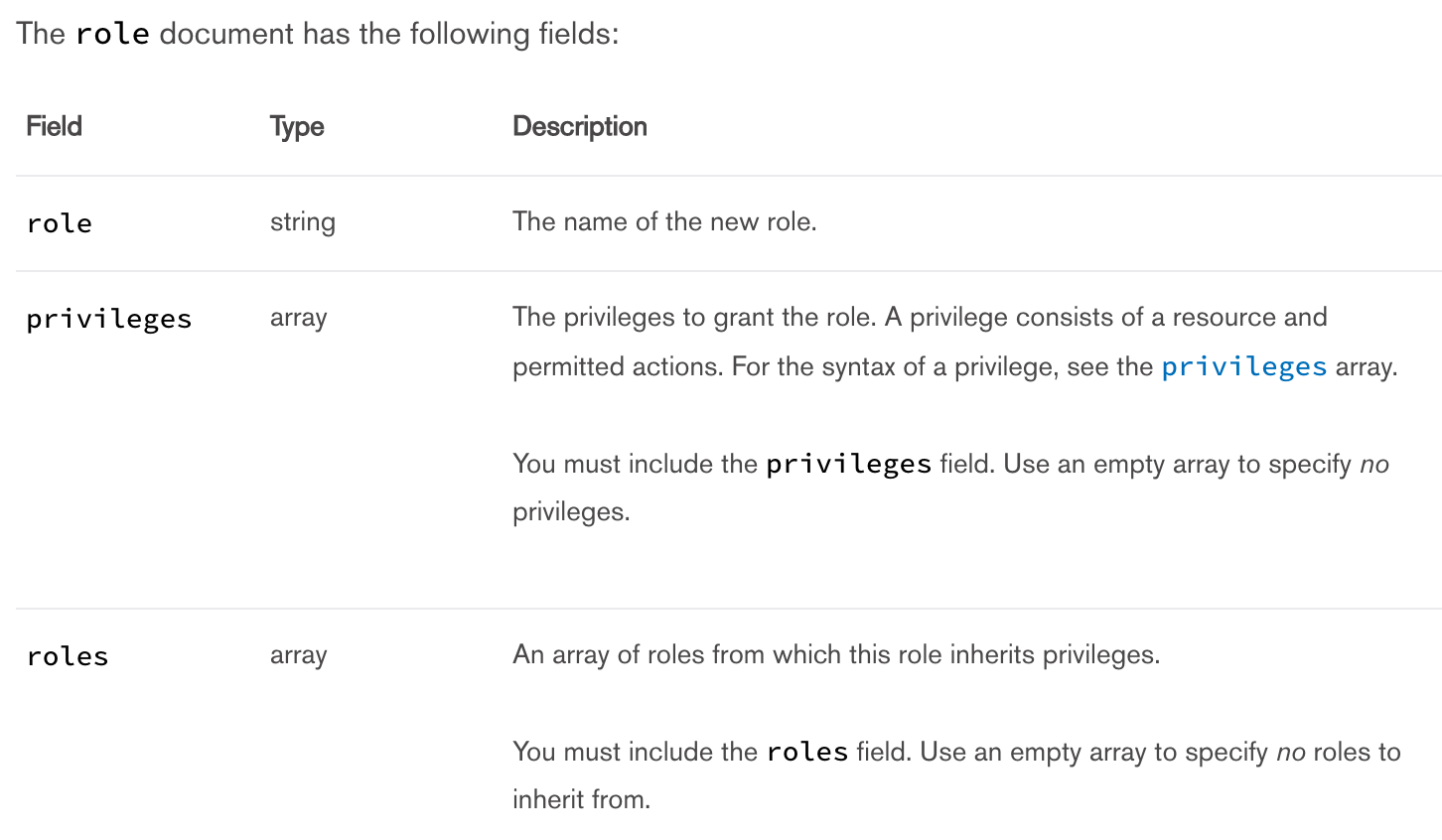Click the code word role in intro sentence
This screenshot has width=1442, height=840.
112,34
